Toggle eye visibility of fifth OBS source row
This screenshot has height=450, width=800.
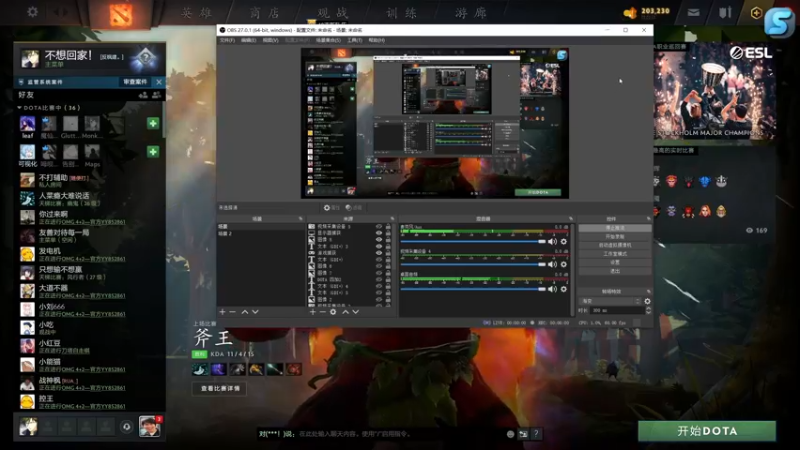point(379,253)
